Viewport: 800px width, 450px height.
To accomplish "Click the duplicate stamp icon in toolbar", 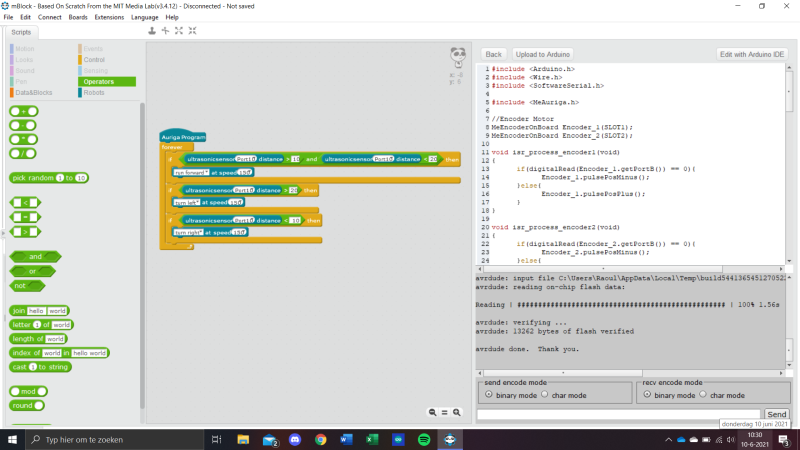I will (x=152, y=31).
